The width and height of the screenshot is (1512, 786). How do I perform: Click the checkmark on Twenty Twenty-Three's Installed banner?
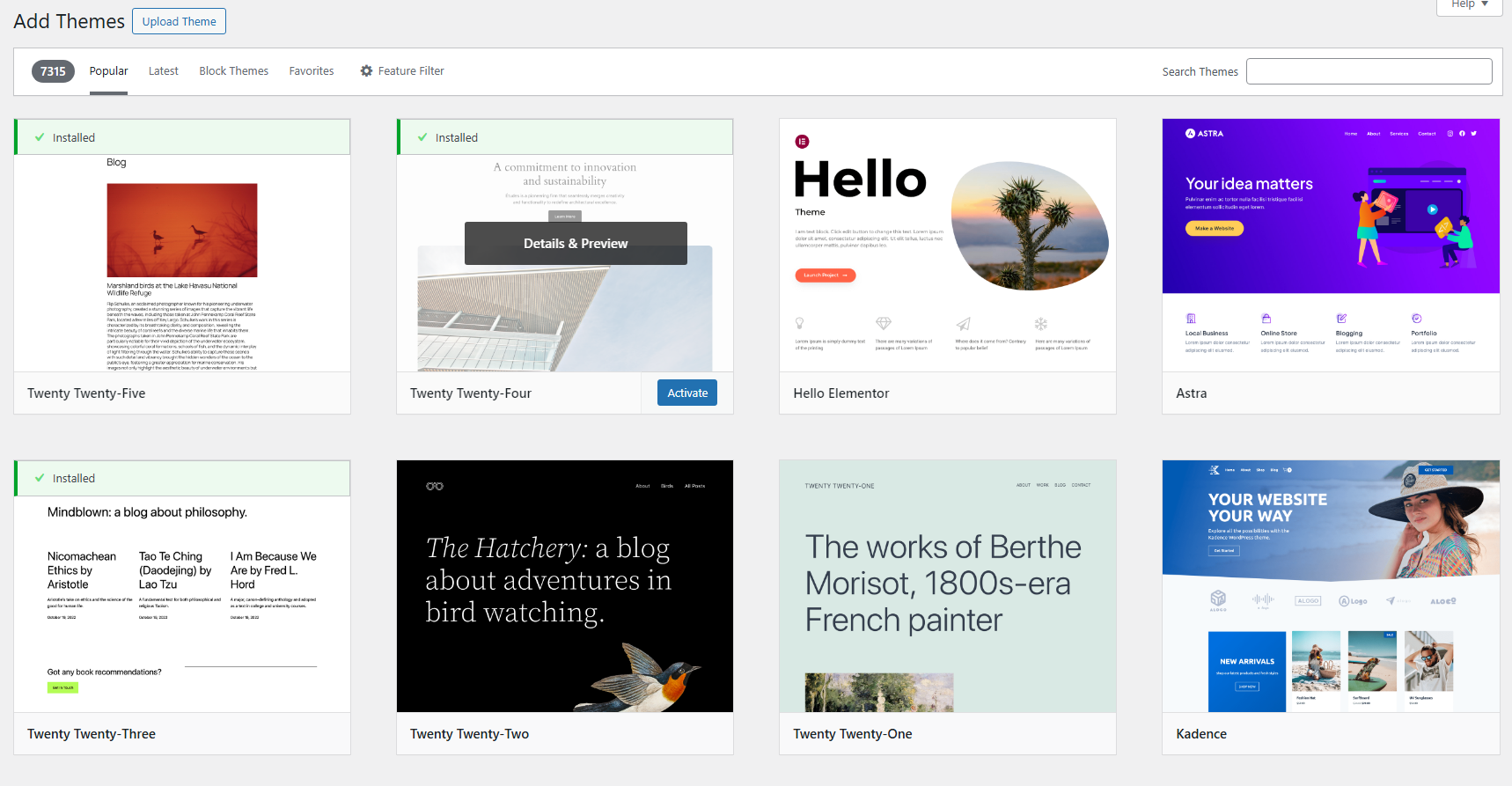pos(40,478)
